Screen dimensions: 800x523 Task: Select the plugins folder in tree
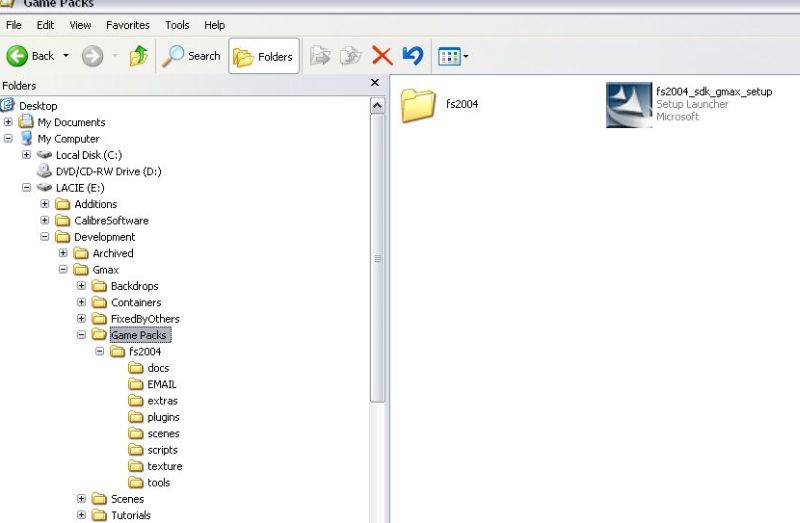pyautogui.click(x=163, y=417)
